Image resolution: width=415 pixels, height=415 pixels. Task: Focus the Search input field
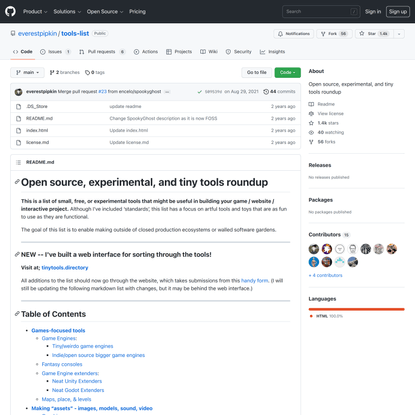321,11
